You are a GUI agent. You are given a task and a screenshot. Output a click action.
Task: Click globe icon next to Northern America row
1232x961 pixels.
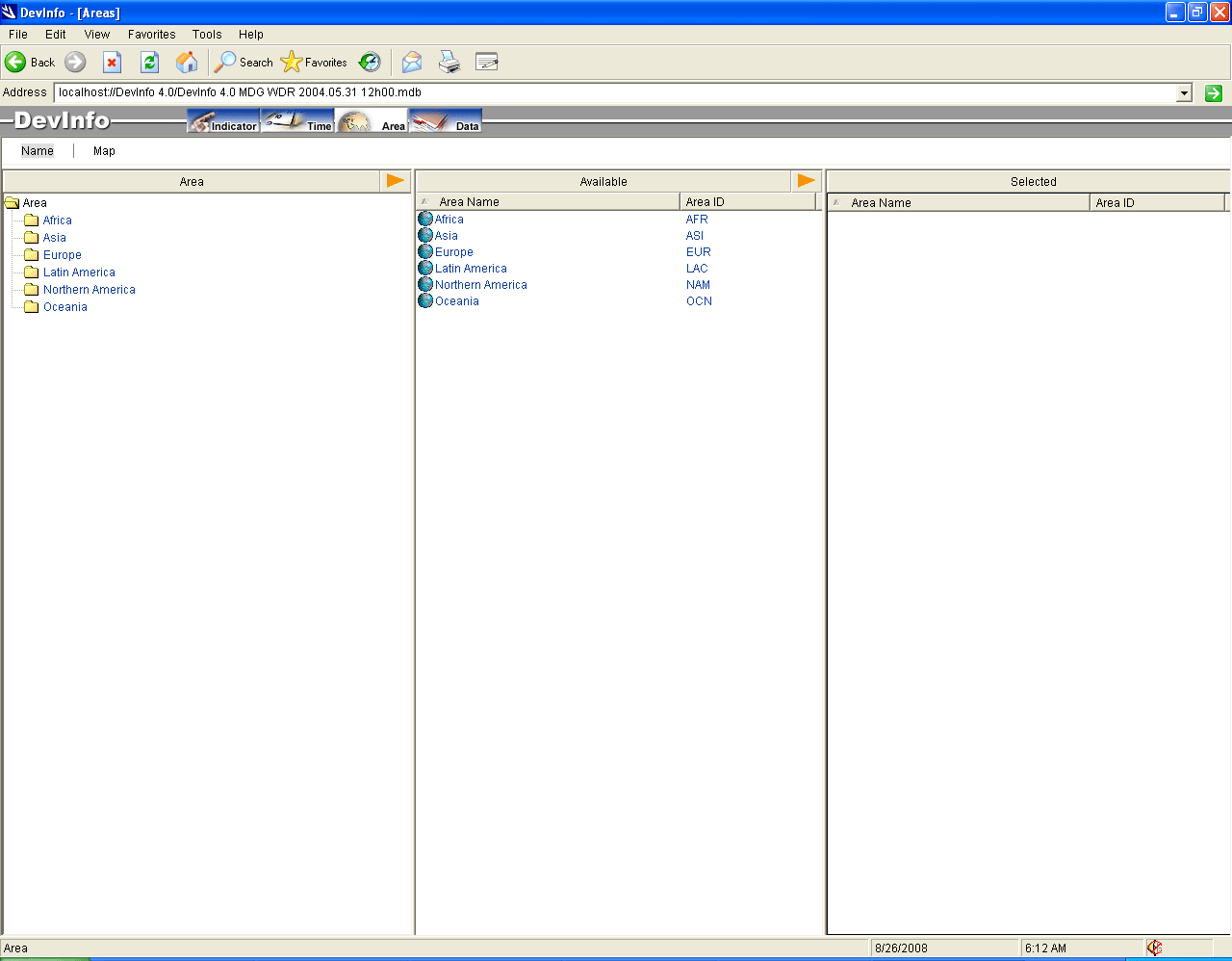pyautogui.click(x=425, y=284)
